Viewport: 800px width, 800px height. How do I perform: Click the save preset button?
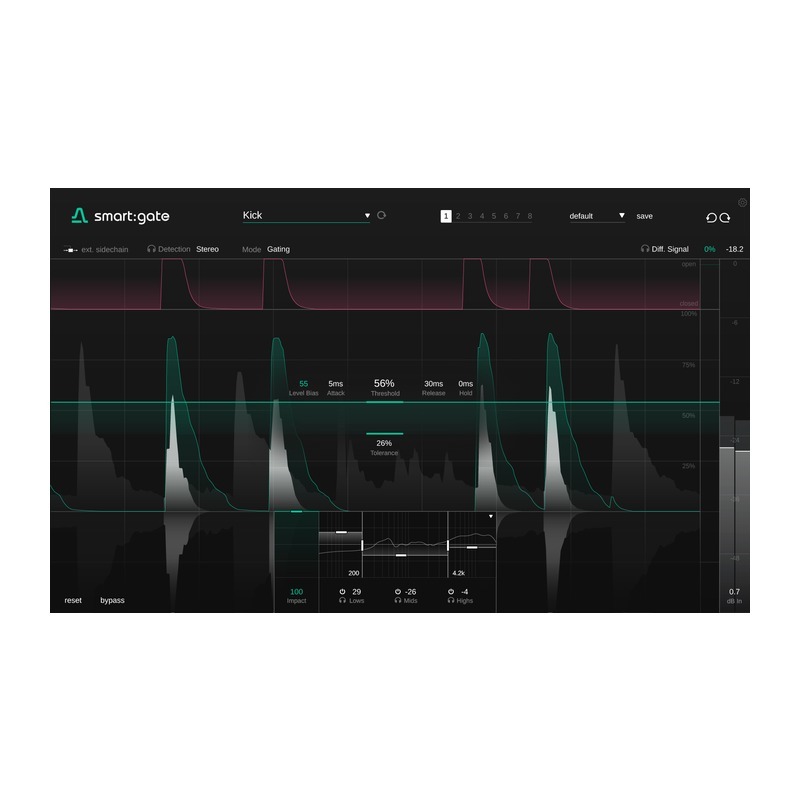(x=644, y=216)
